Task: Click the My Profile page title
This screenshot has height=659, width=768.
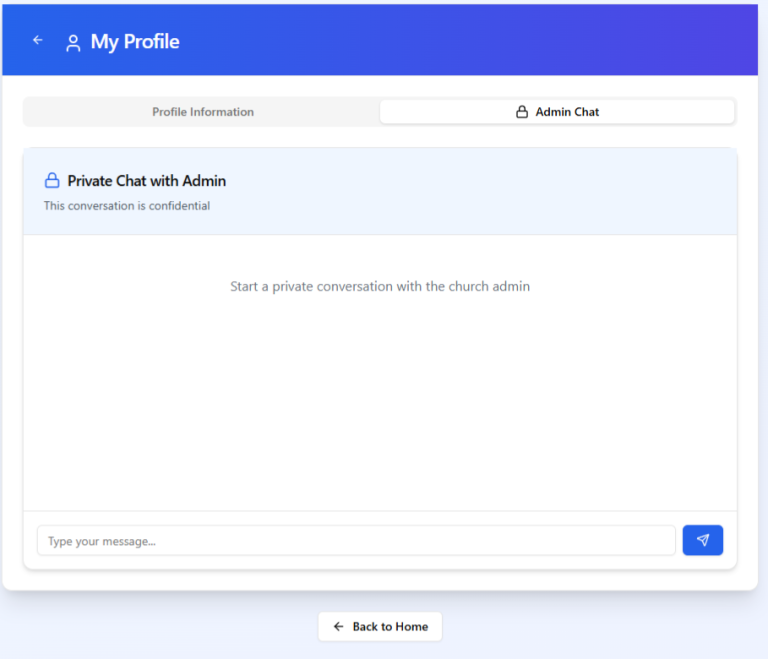Action: pos(135,42)
